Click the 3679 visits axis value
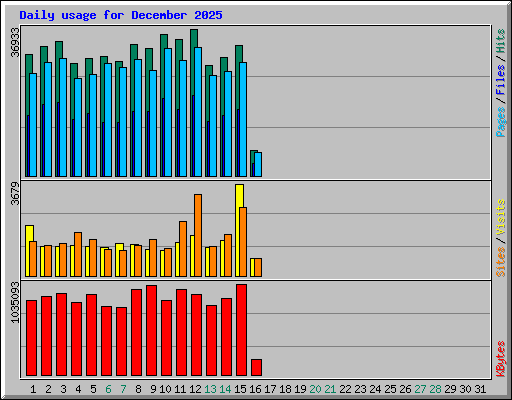This screenshot has height=400, width=512. [x=15, y=193]
